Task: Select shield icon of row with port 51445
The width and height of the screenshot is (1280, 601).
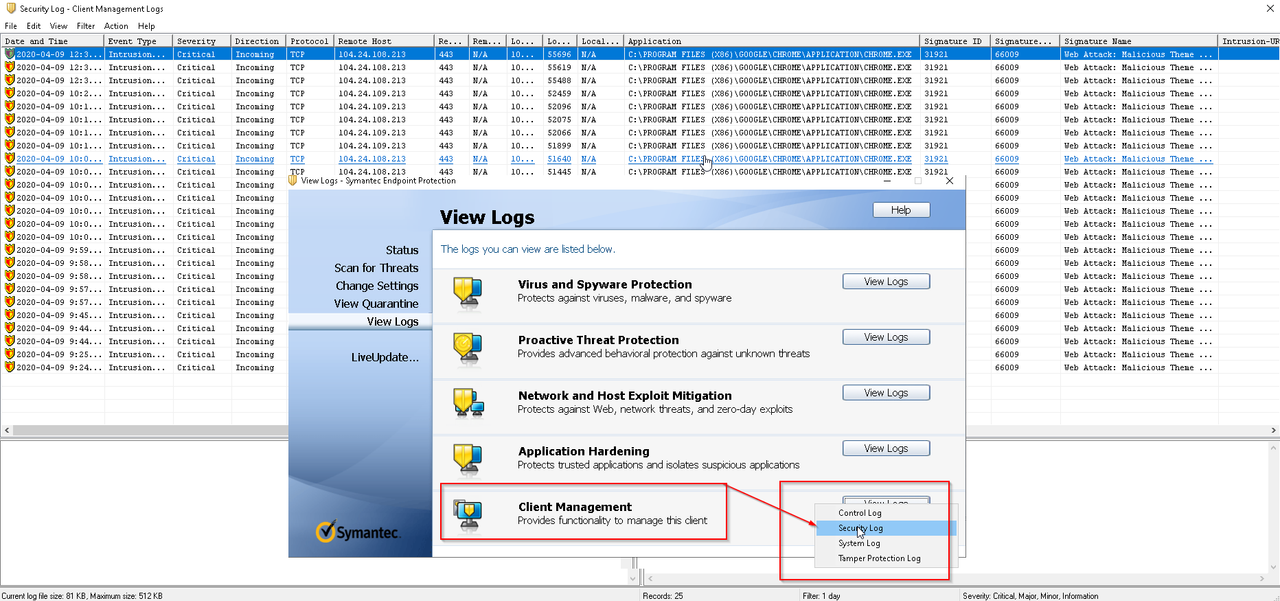Action: click(x=10, y=171)
